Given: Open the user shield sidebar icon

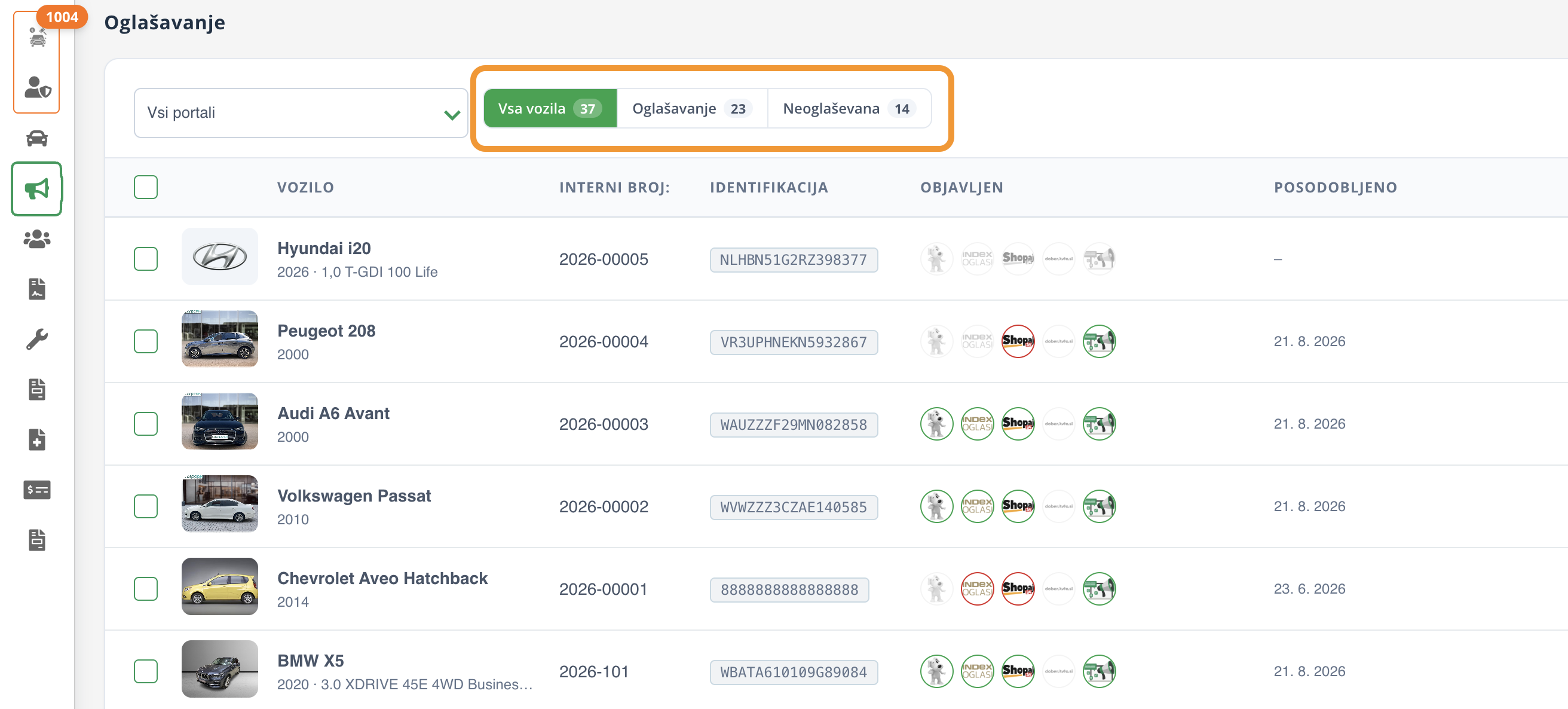Looking at the screenshot, I should (37, 87).
